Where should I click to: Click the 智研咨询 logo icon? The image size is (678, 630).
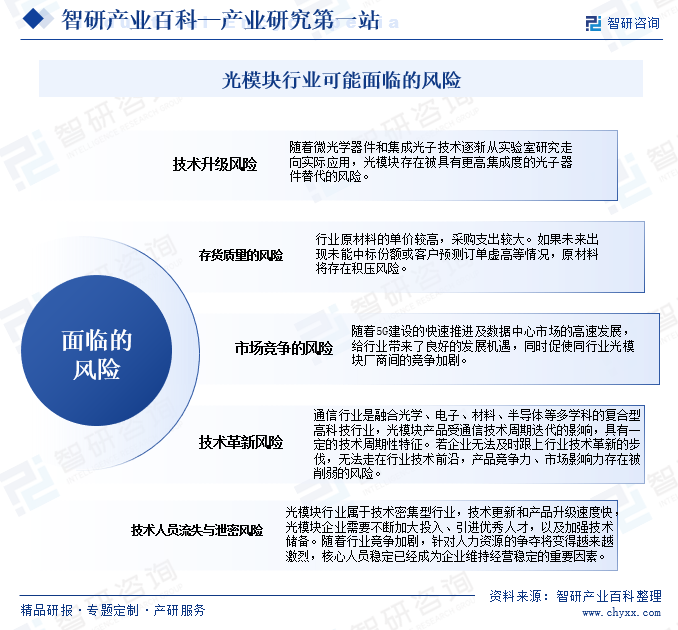pos(593,23)
